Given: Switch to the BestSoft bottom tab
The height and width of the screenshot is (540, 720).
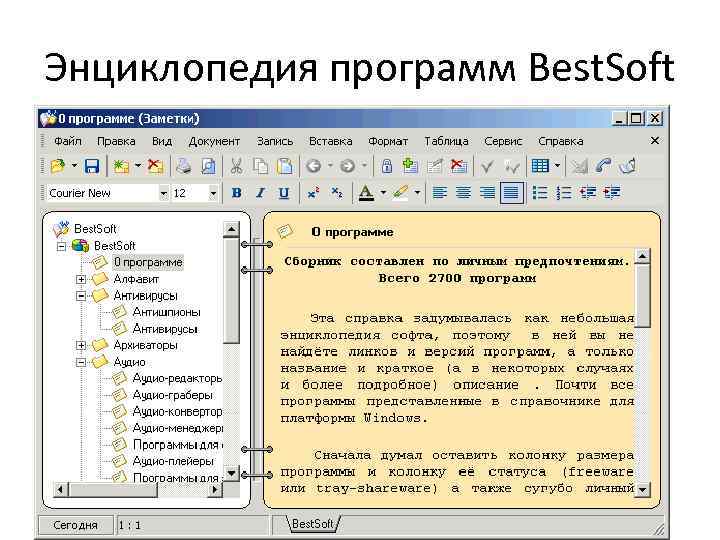Looking at the screenshot, I should (313, 524).
